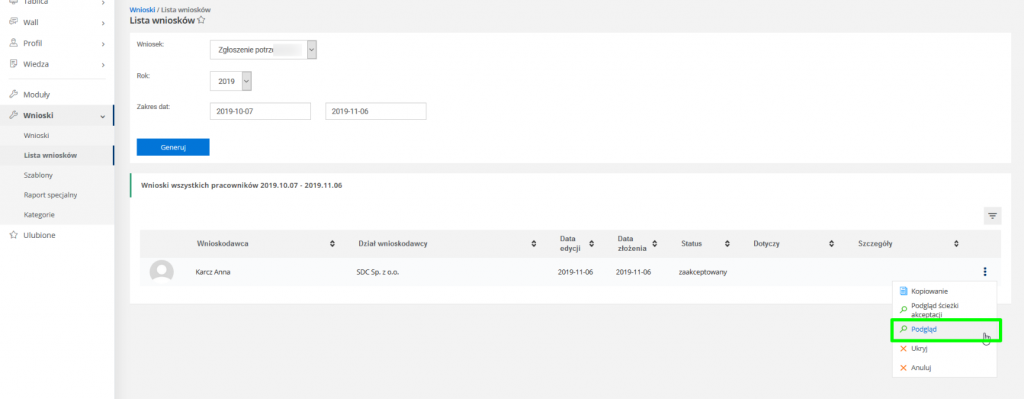Sort by Data złożenia column arrows
Screen dimensions: 1024x399
pyautogui.click(x=654, y=244)
